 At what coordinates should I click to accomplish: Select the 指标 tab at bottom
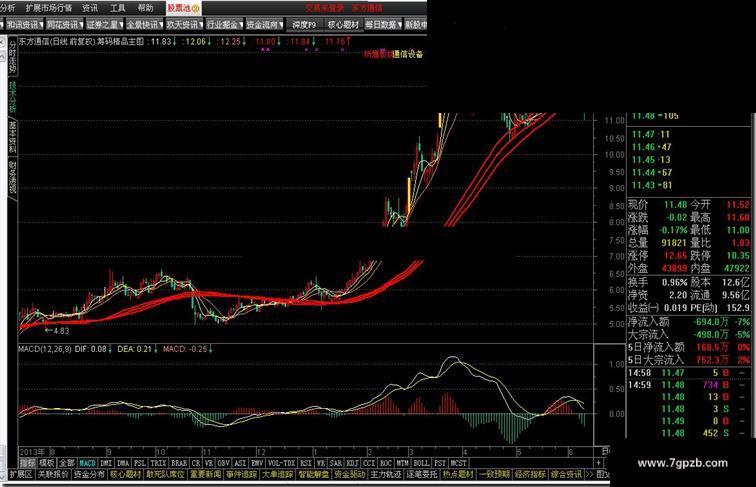(x=27, y=463)
